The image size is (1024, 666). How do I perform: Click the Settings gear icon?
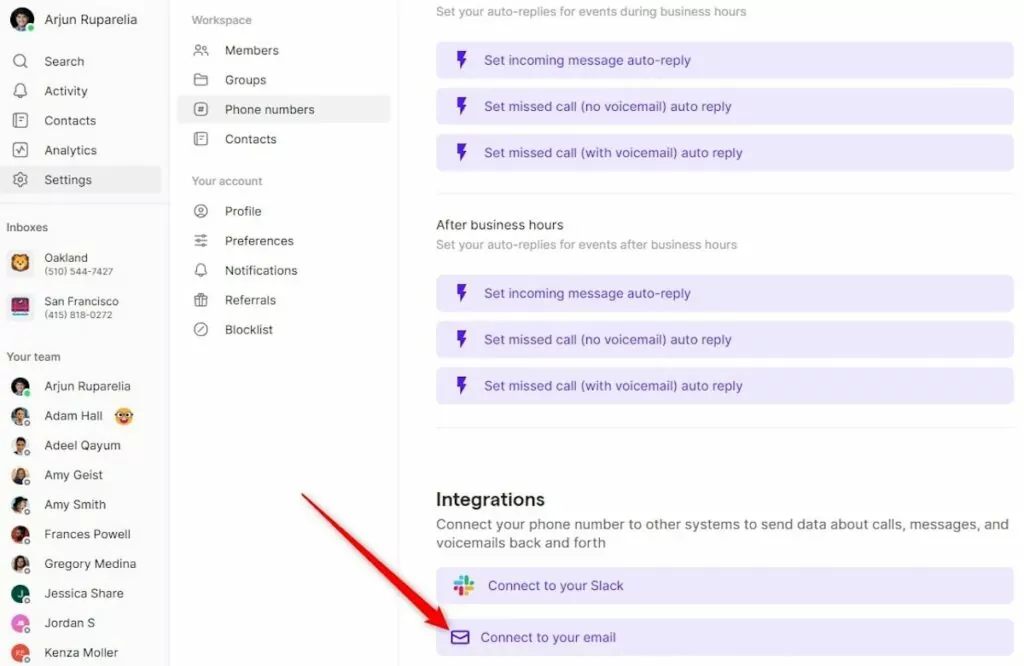point(20,180)
